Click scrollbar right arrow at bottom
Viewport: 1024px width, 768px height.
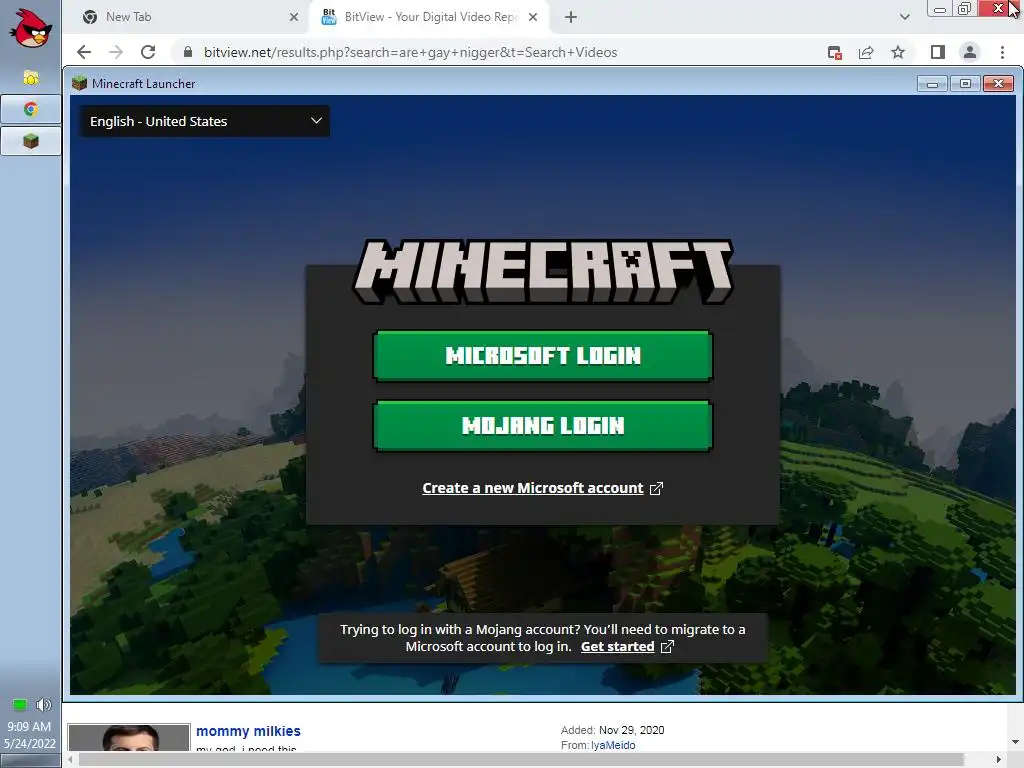(999, 760)
